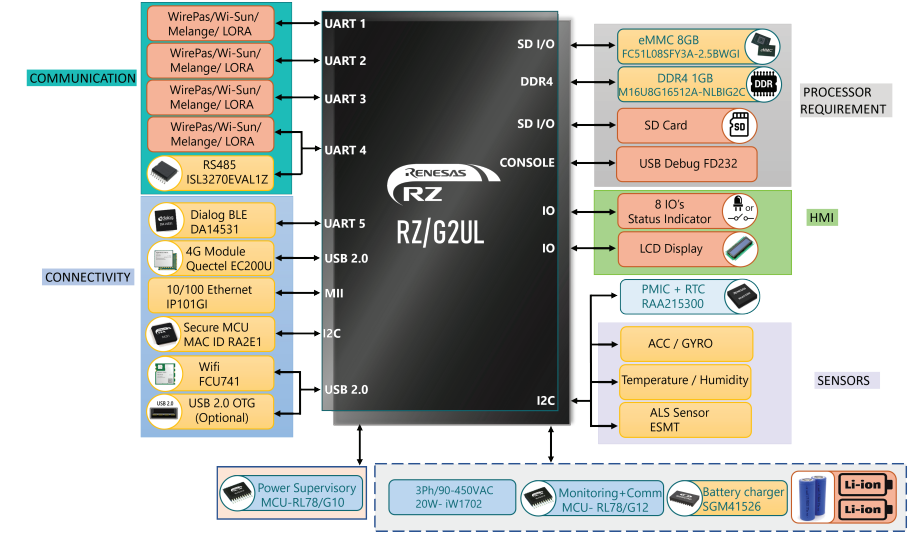Click the 8 IO's Status Indicator block
The image size is (921, 533).
[x=687, y=212]
